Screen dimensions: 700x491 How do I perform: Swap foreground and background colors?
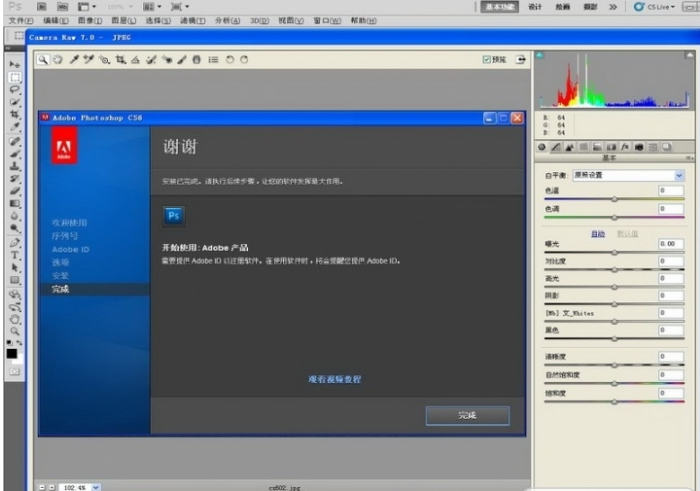[19, 343]
